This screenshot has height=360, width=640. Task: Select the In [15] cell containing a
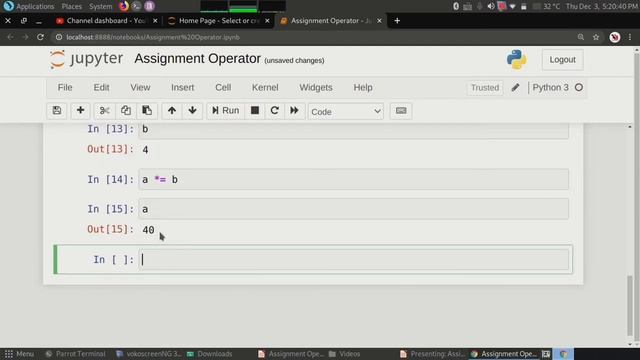click(x=353, y=209)
